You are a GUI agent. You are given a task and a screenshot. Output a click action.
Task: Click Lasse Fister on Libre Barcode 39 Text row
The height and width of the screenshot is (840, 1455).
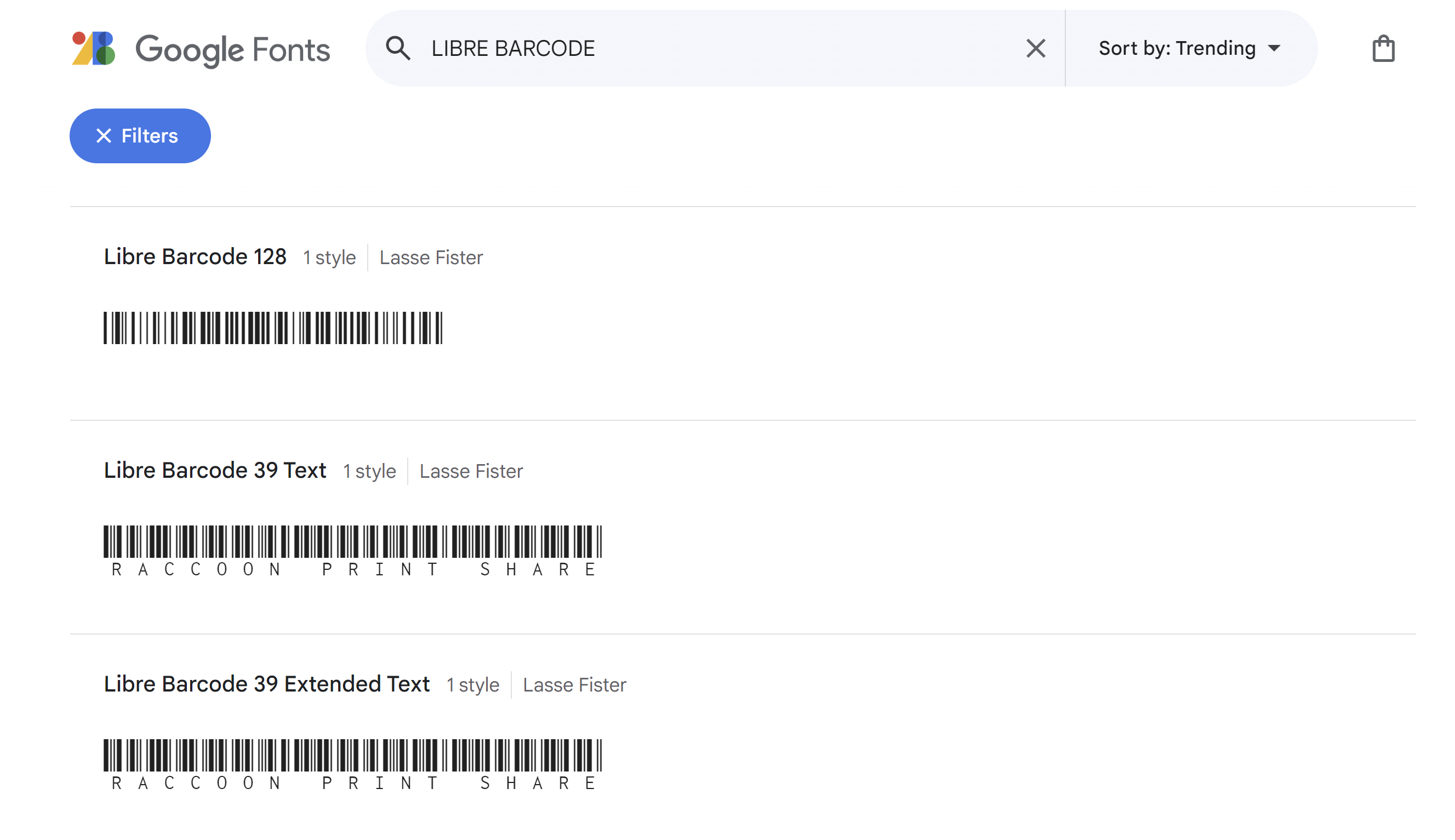(471, 471)
